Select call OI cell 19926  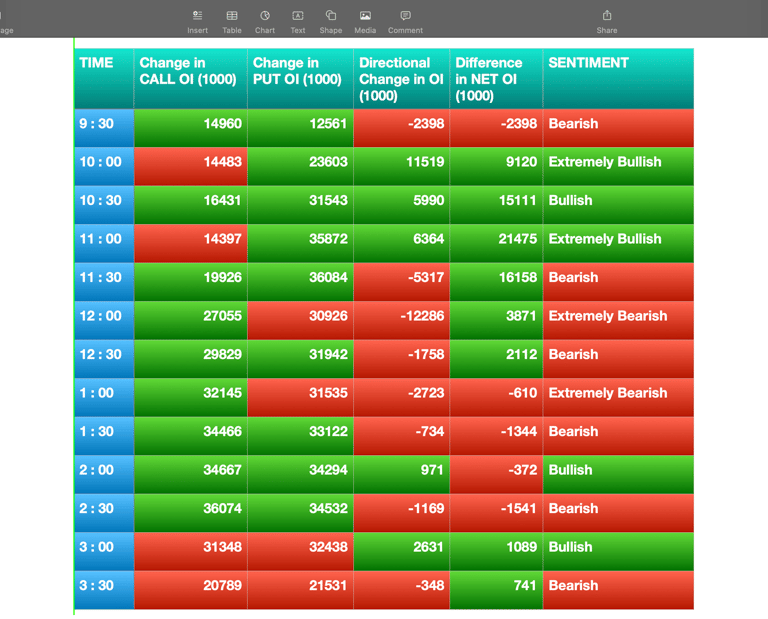coord(191,282)
